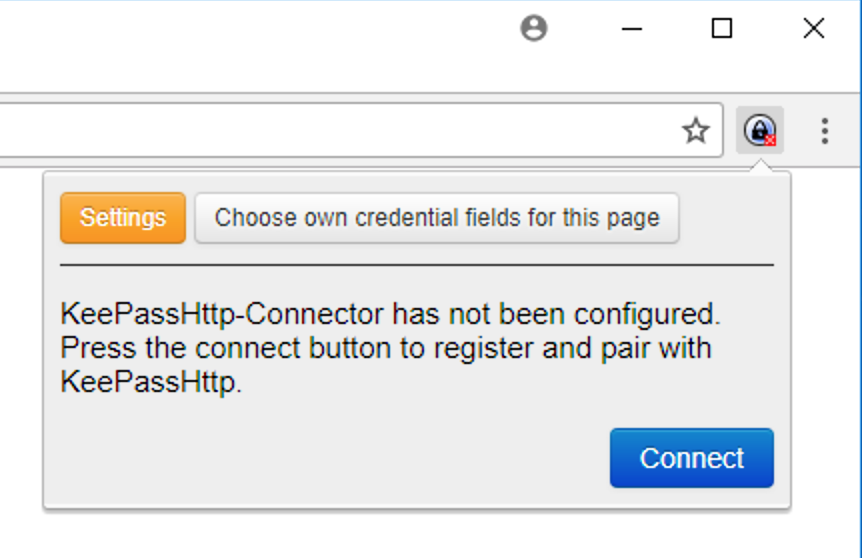Open the orange Settings button
Viewport: 862px width, 558px height.
[123, 218]
